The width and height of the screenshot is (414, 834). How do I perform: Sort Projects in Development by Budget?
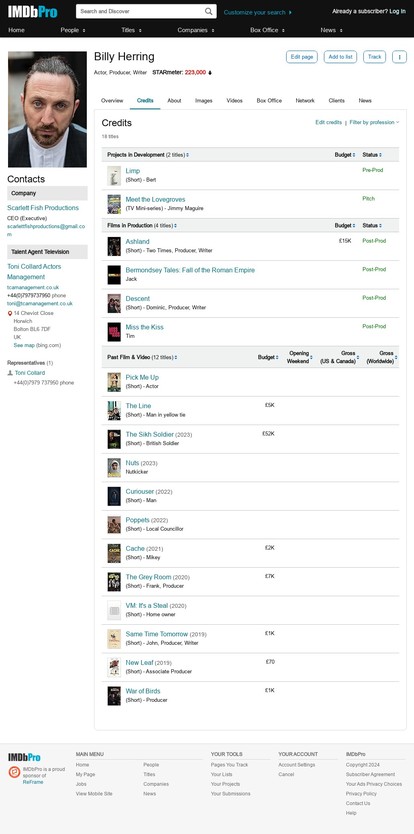pos(345,155)
